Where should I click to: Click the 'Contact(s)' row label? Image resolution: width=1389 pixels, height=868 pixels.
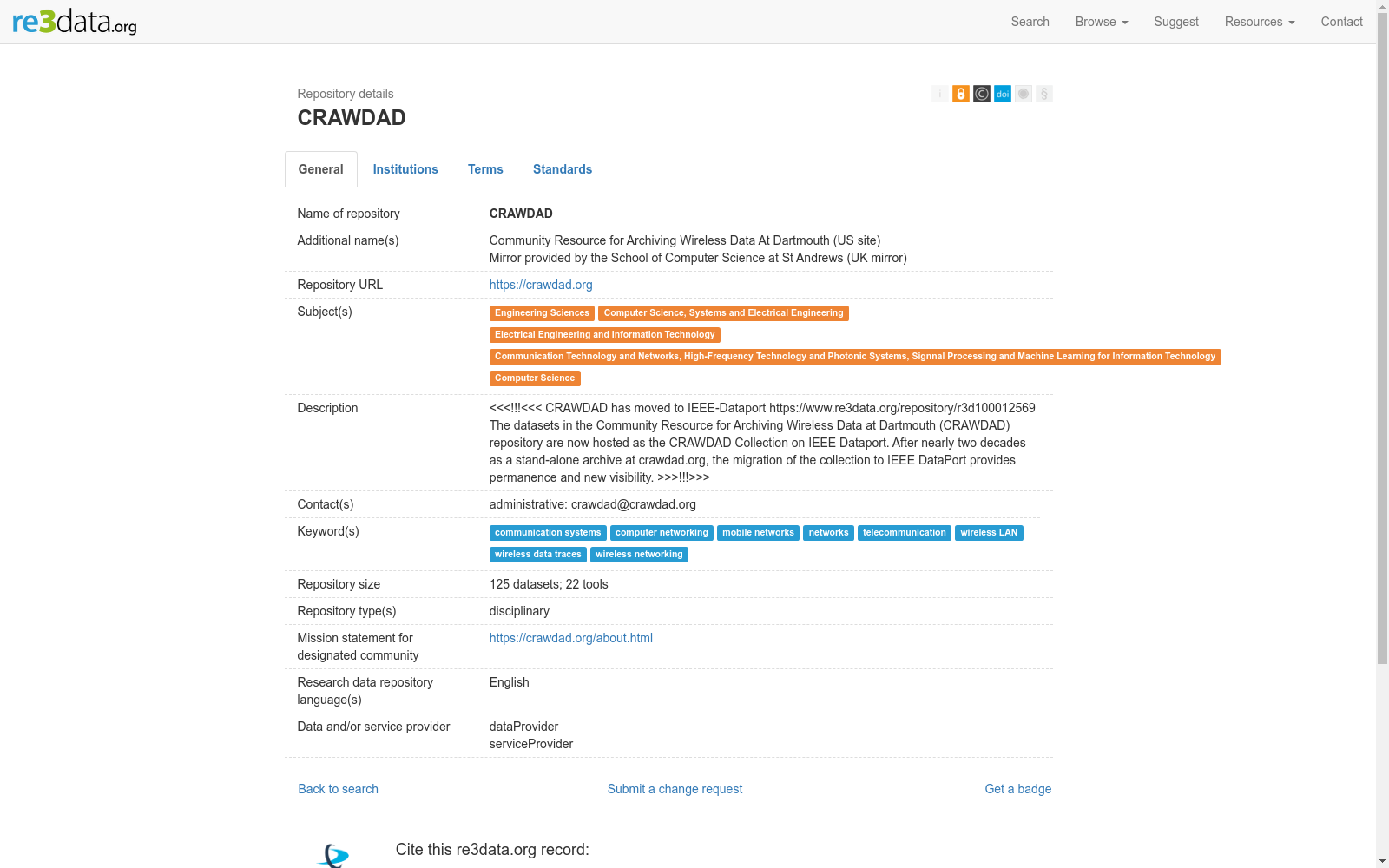(x=326, y=504)
